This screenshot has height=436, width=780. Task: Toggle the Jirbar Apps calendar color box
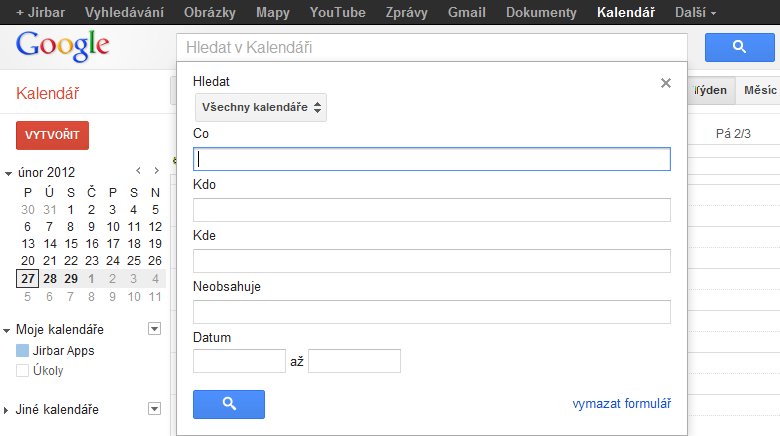coord(23,351)
